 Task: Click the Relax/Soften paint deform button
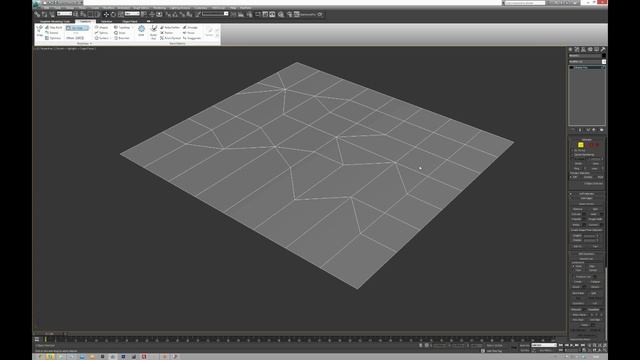[170, 27]
